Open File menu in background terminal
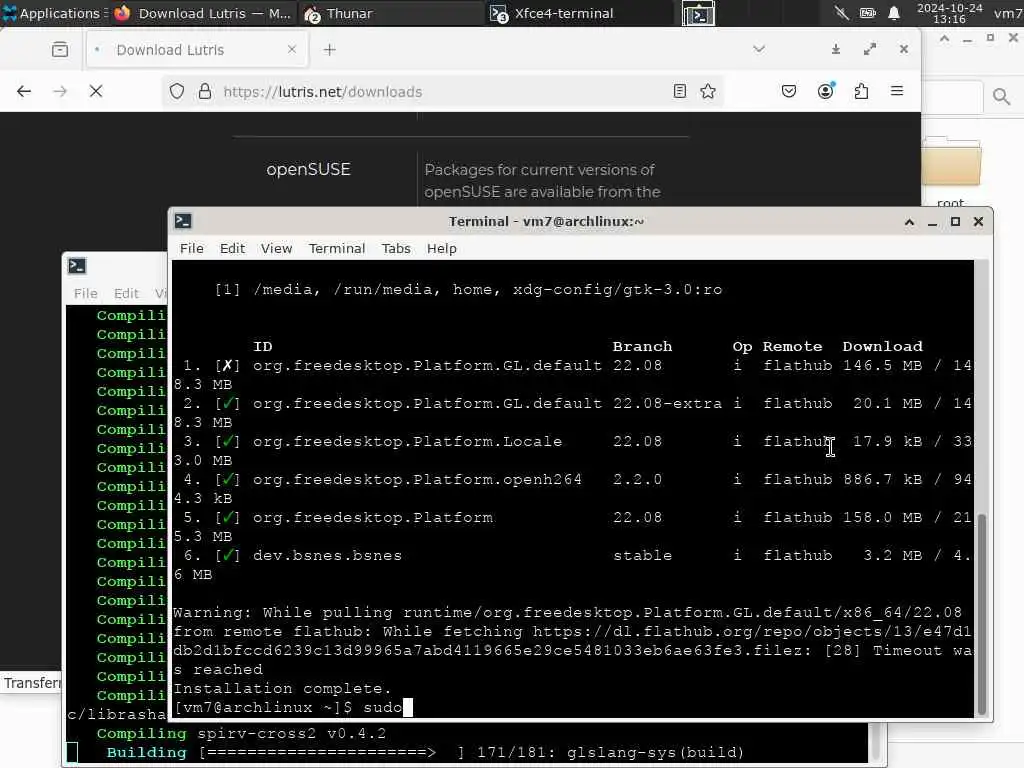This screenshot has height=768, width=1024. pos(86,293)
